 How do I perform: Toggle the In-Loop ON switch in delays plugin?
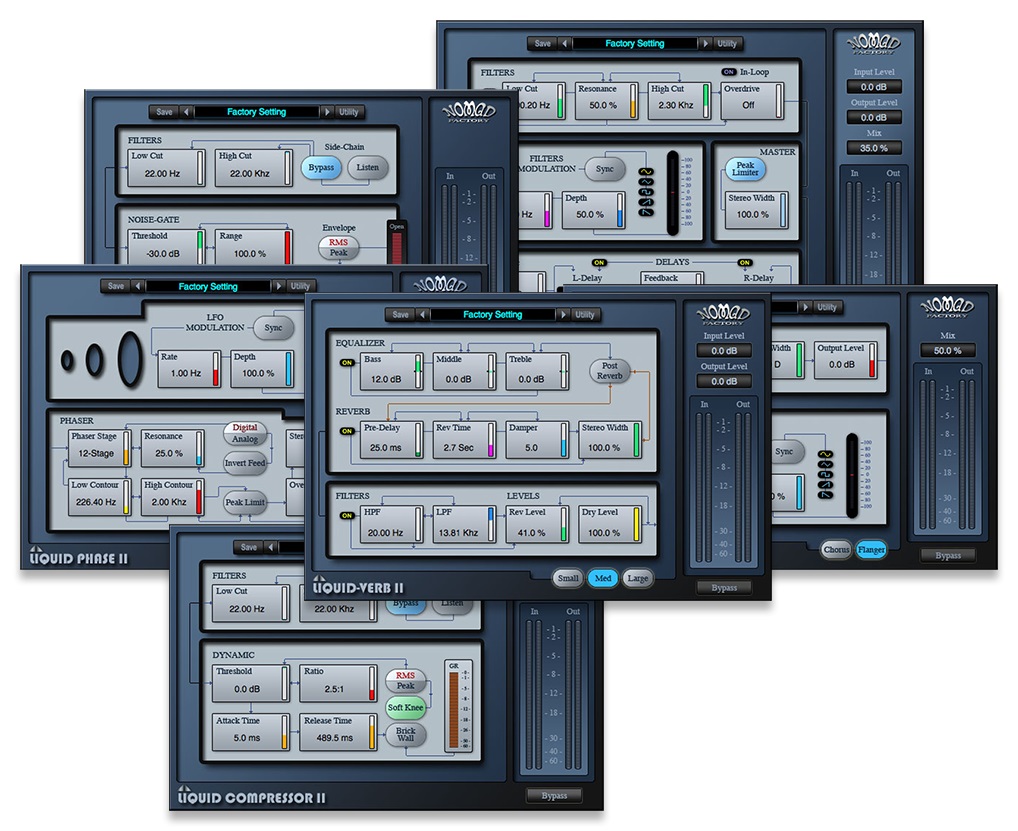[x=729, y=72]
